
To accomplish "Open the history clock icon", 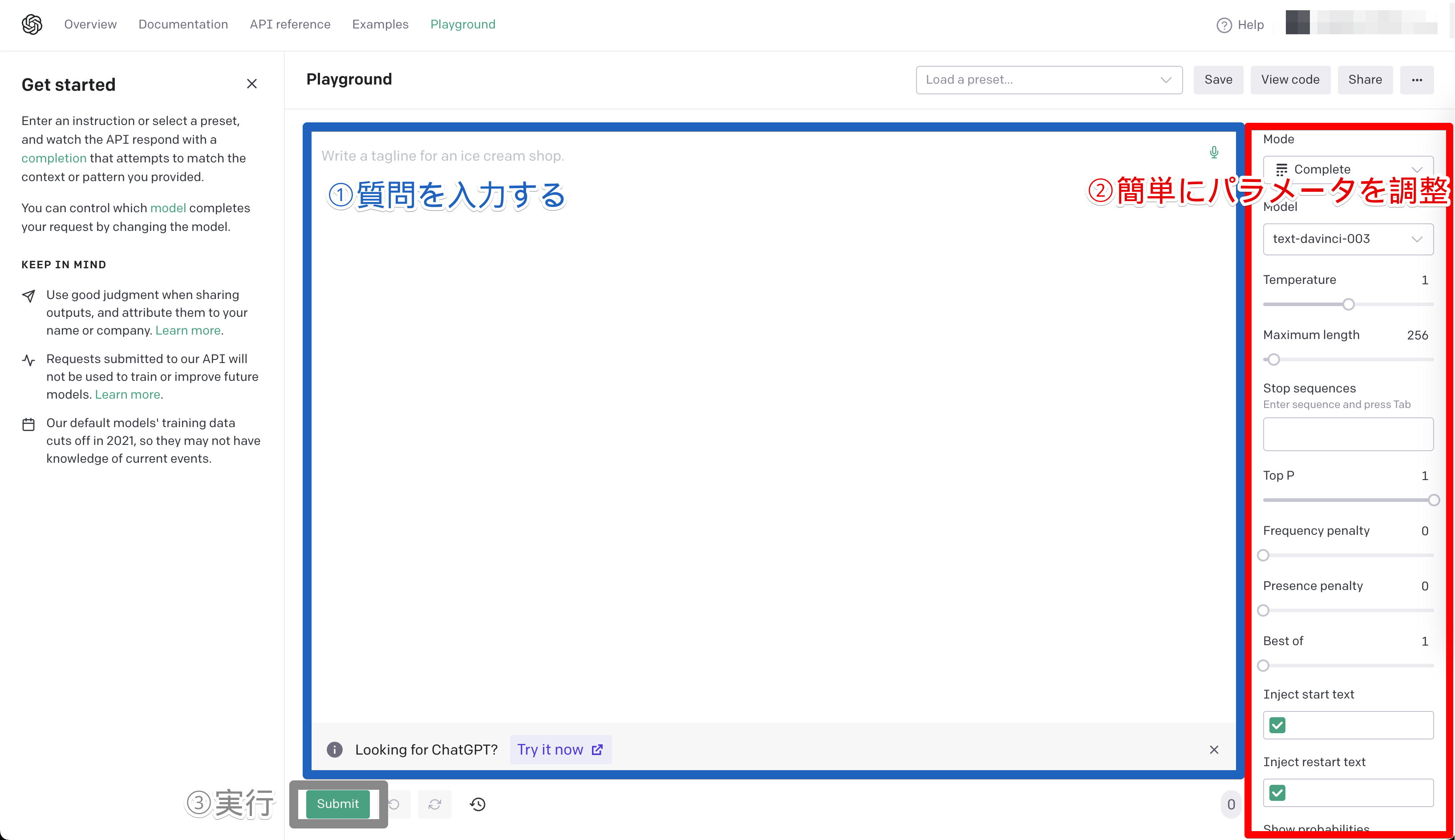I will click(478, 804).
